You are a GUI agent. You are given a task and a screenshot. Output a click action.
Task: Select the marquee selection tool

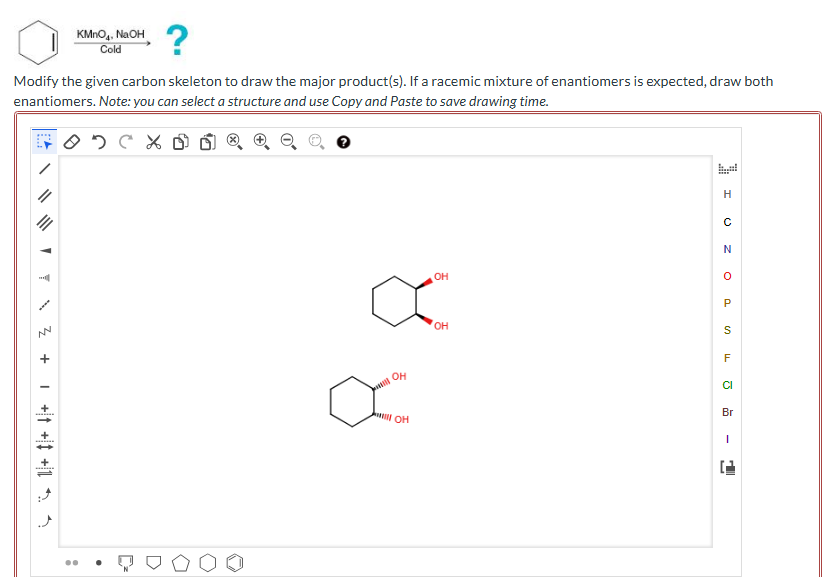(x=42, y=141)
